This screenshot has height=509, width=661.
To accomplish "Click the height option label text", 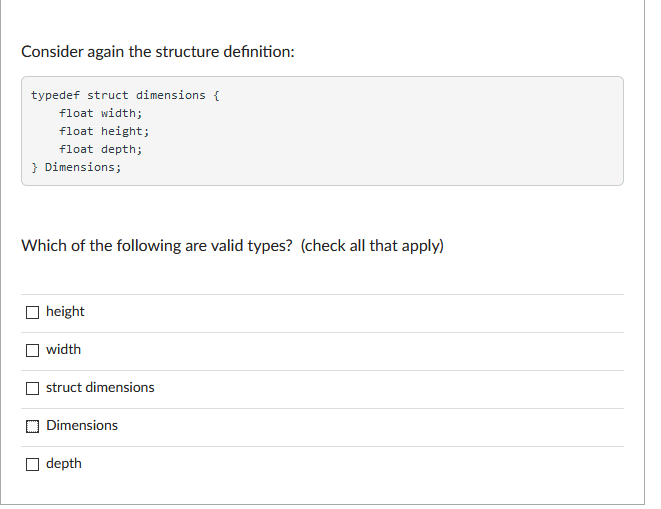I will tap(65, 312).
